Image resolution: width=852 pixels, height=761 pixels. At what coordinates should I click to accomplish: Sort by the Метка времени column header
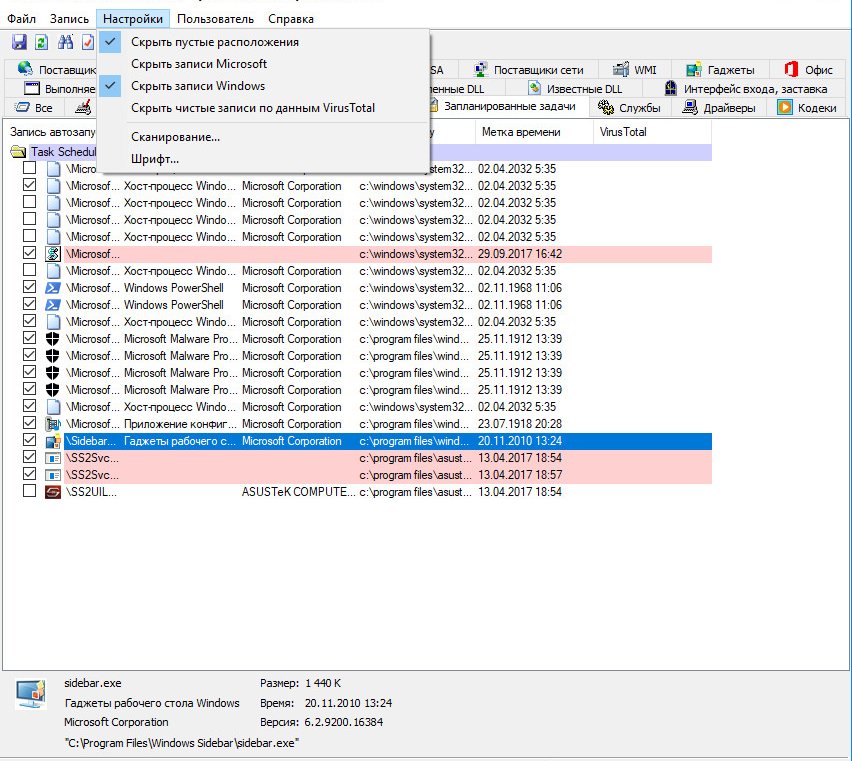pos(534,132)
